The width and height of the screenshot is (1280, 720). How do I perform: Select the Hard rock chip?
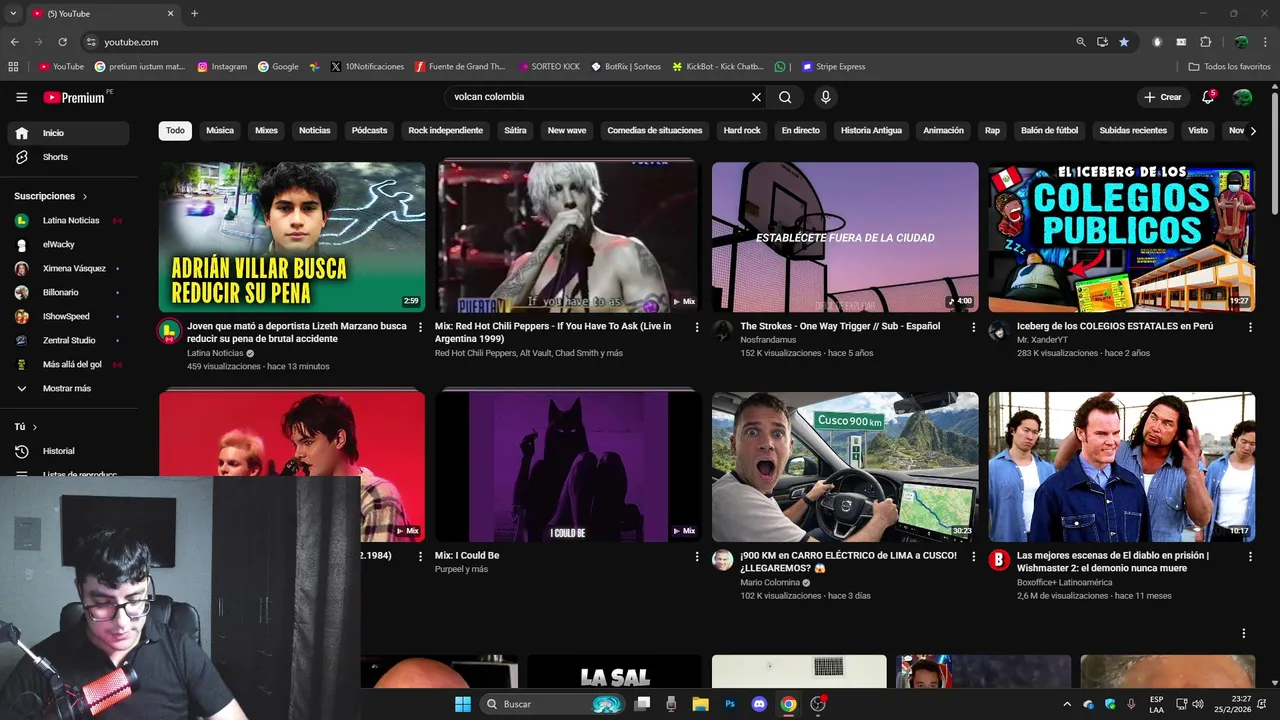(742, 130)
